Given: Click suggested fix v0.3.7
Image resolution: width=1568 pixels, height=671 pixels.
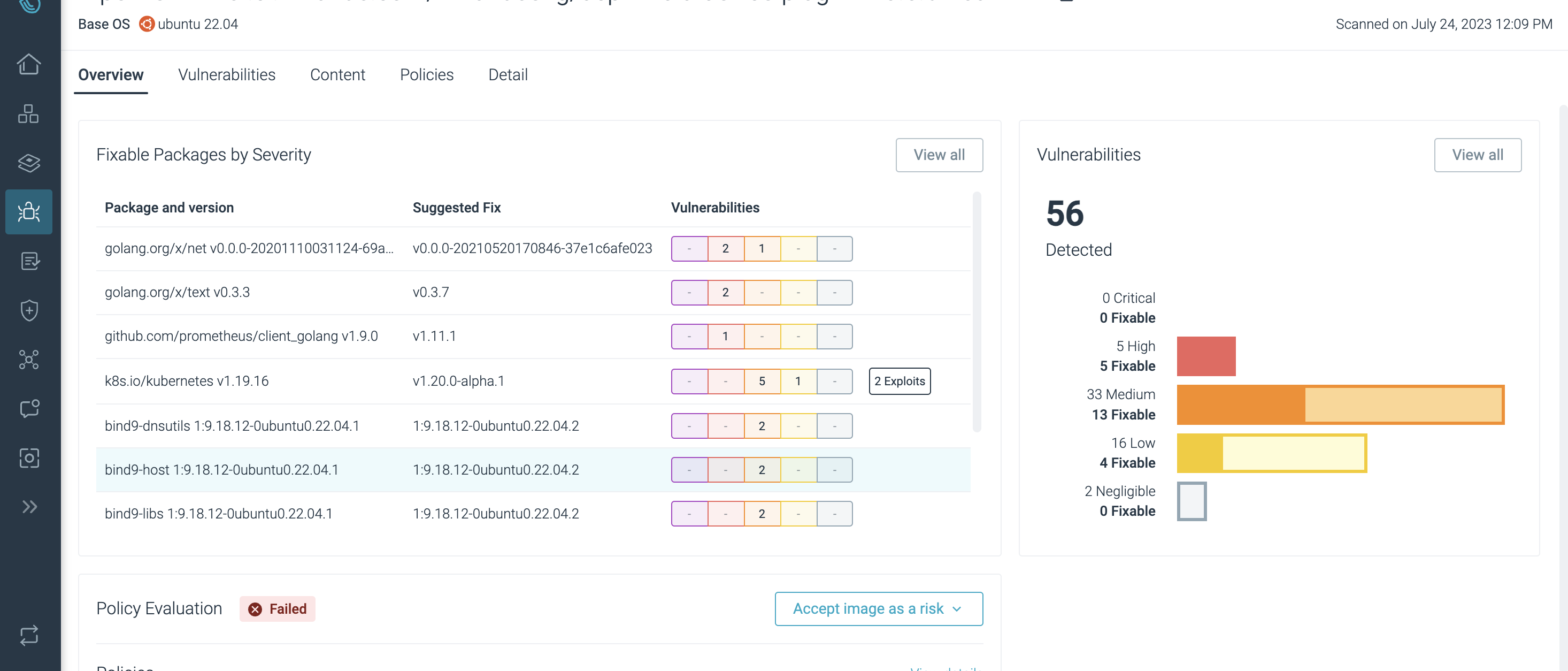Looking at the screenshot, I should tap(431, 292).
